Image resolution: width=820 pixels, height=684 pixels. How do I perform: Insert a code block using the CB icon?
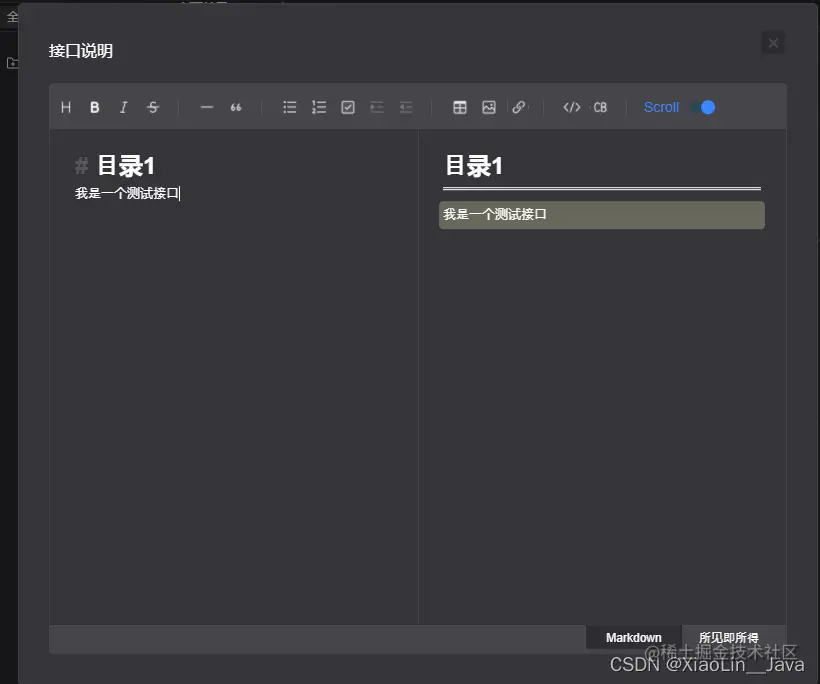coord(601,107)
